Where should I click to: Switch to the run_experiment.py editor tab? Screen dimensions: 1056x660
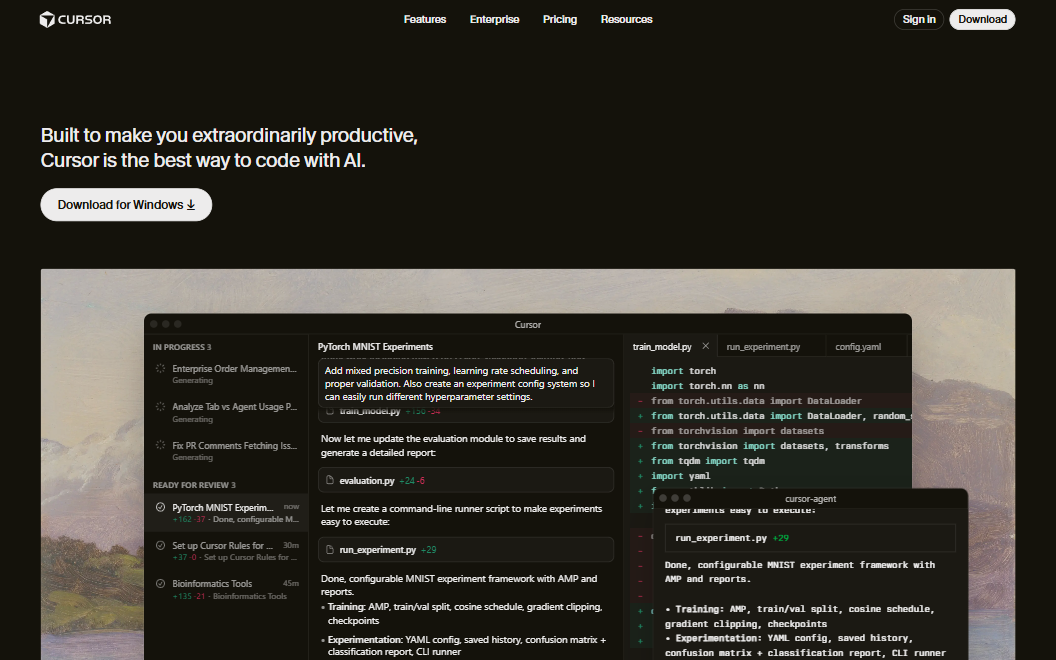[x=763, y=347]
